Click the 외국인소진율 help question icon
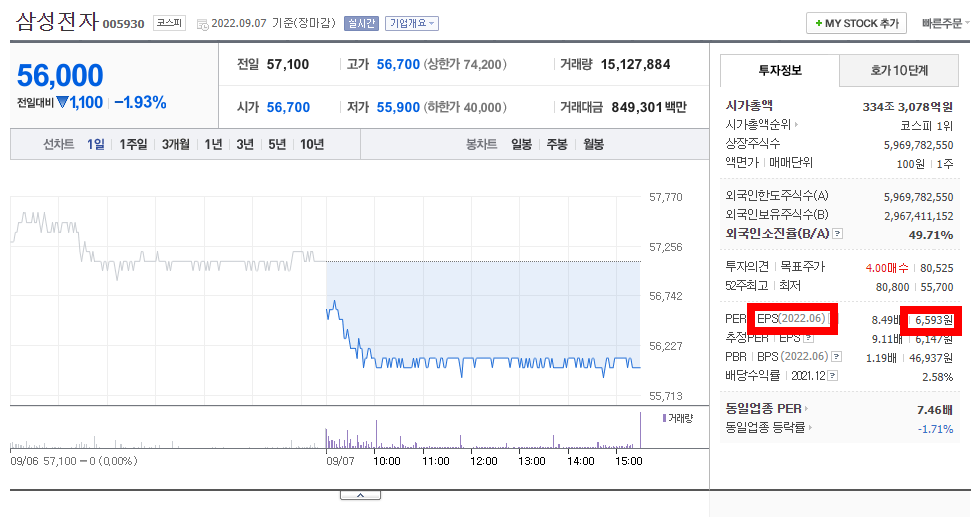 pyautogui.click(x=838, y=234)
